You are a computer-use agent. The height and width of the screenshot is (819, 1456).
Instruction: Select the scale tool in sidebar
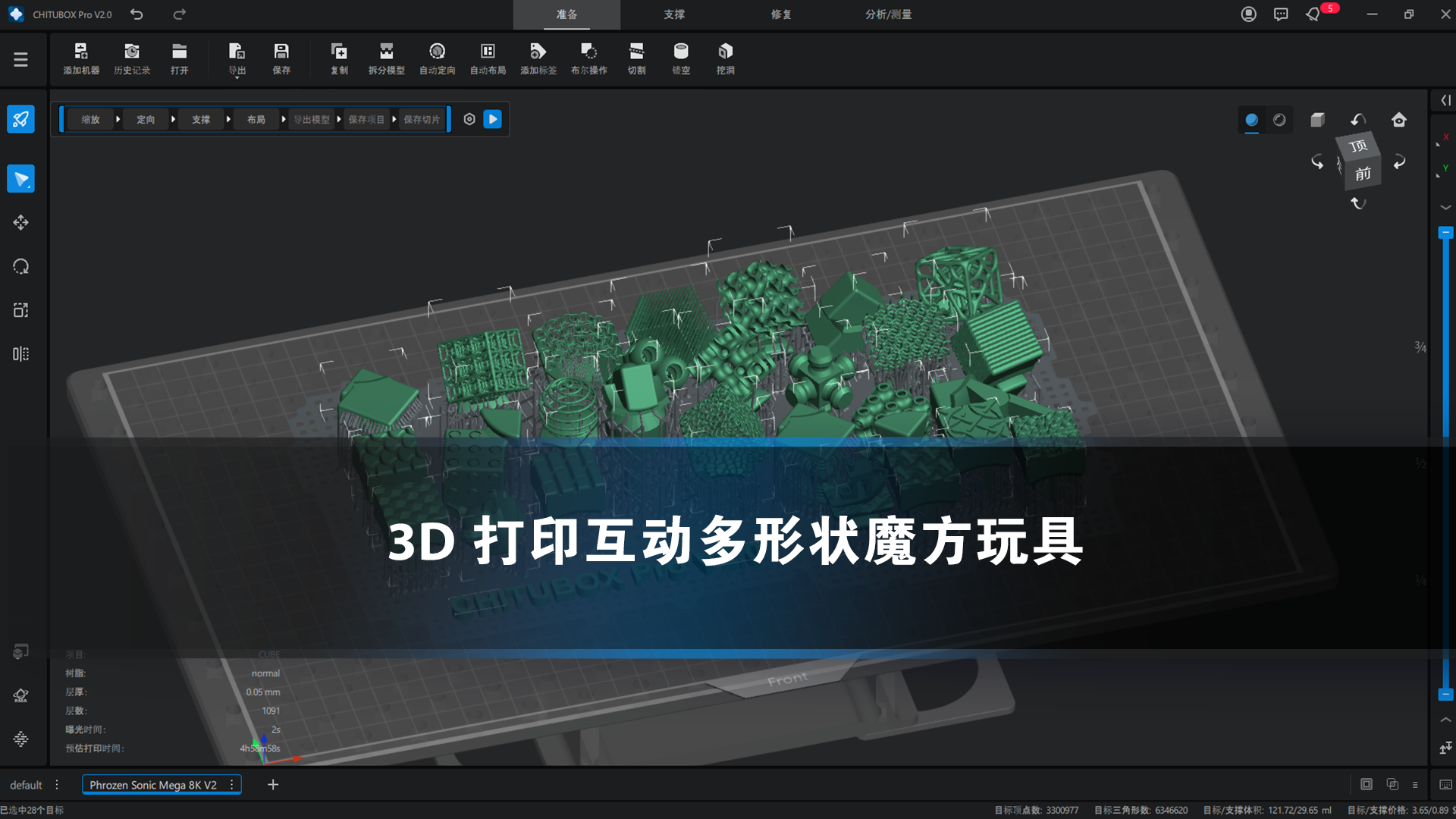[x=20, y=310]
